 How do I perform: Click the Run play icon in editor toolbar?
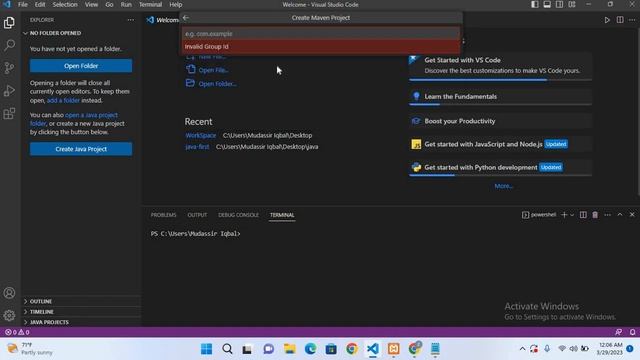[607, 20]
